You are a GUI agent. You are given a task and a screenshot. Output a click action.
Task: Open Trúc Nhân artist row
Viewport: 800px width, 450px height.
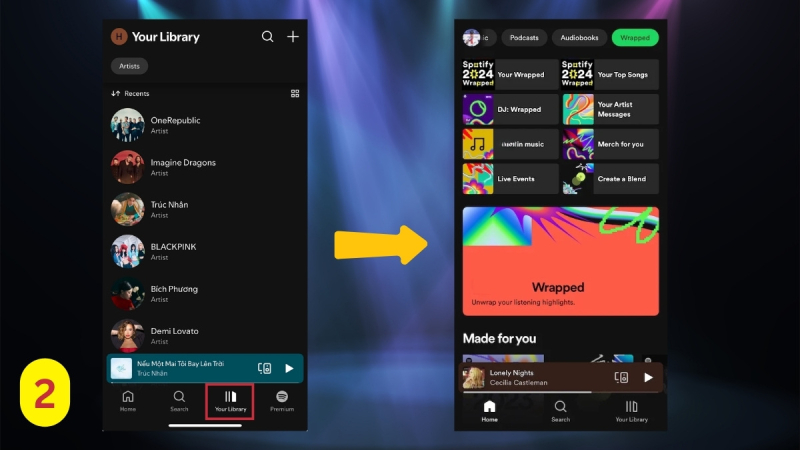[x=205, y=209]
